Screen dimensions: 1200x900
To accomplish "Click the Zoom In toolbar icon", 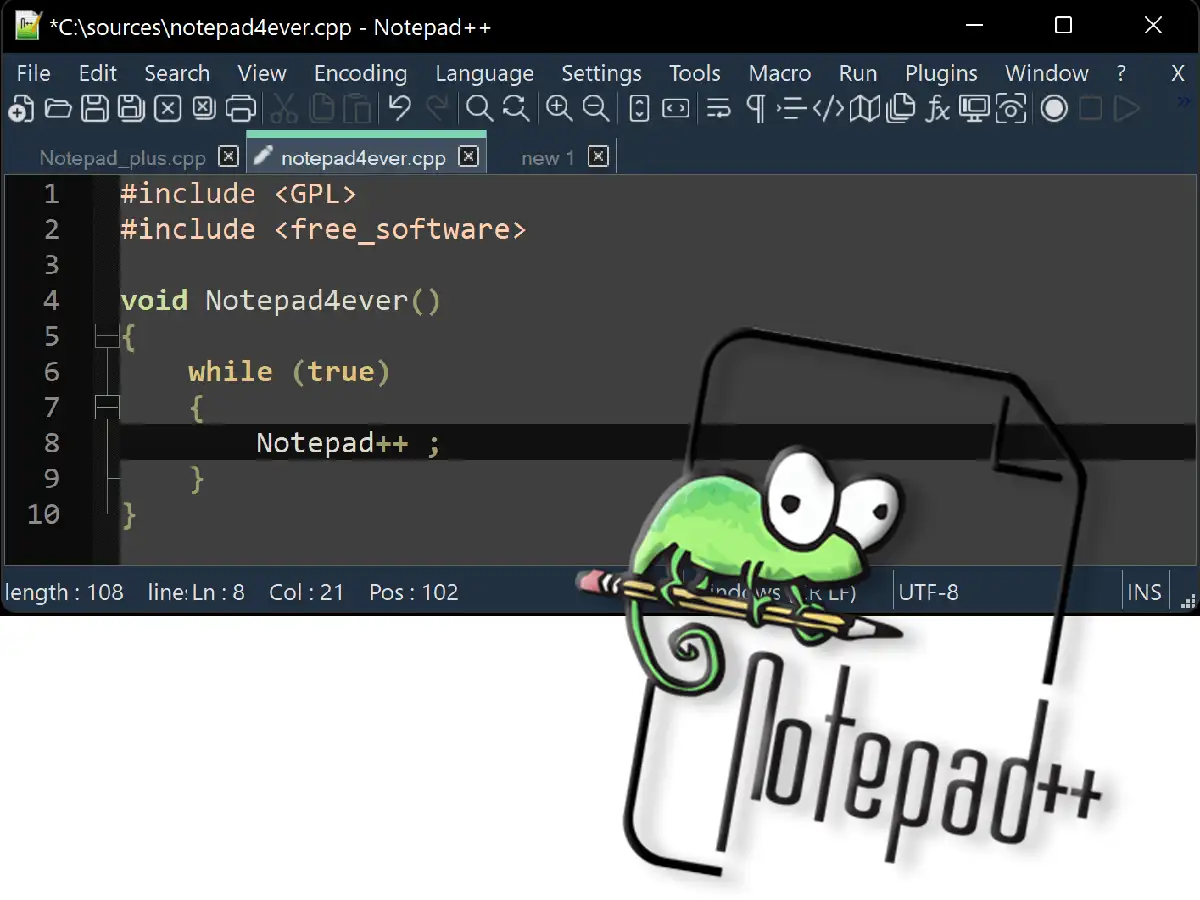I will click(x=559, y=109).
